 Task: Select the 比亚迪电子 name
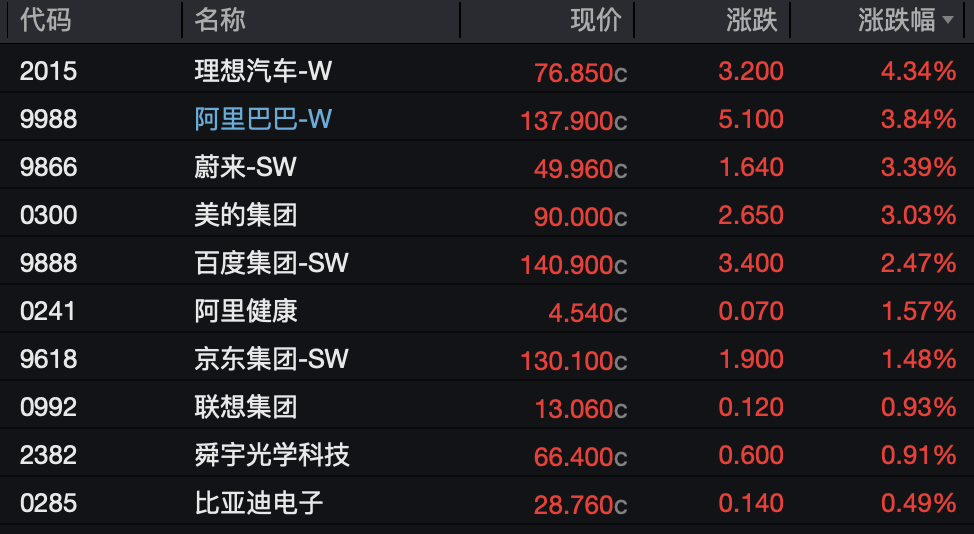[259, 502]
